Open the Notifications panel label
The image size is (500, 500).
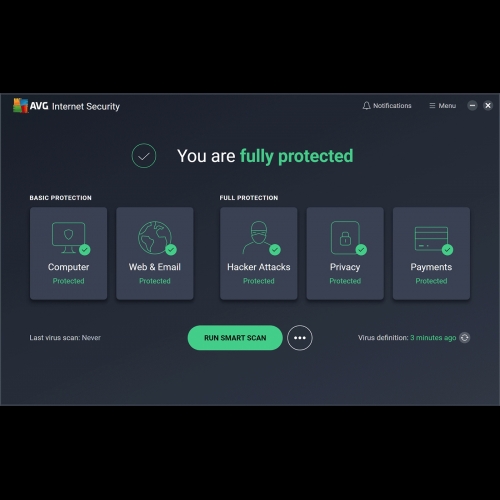click(392, 106)
